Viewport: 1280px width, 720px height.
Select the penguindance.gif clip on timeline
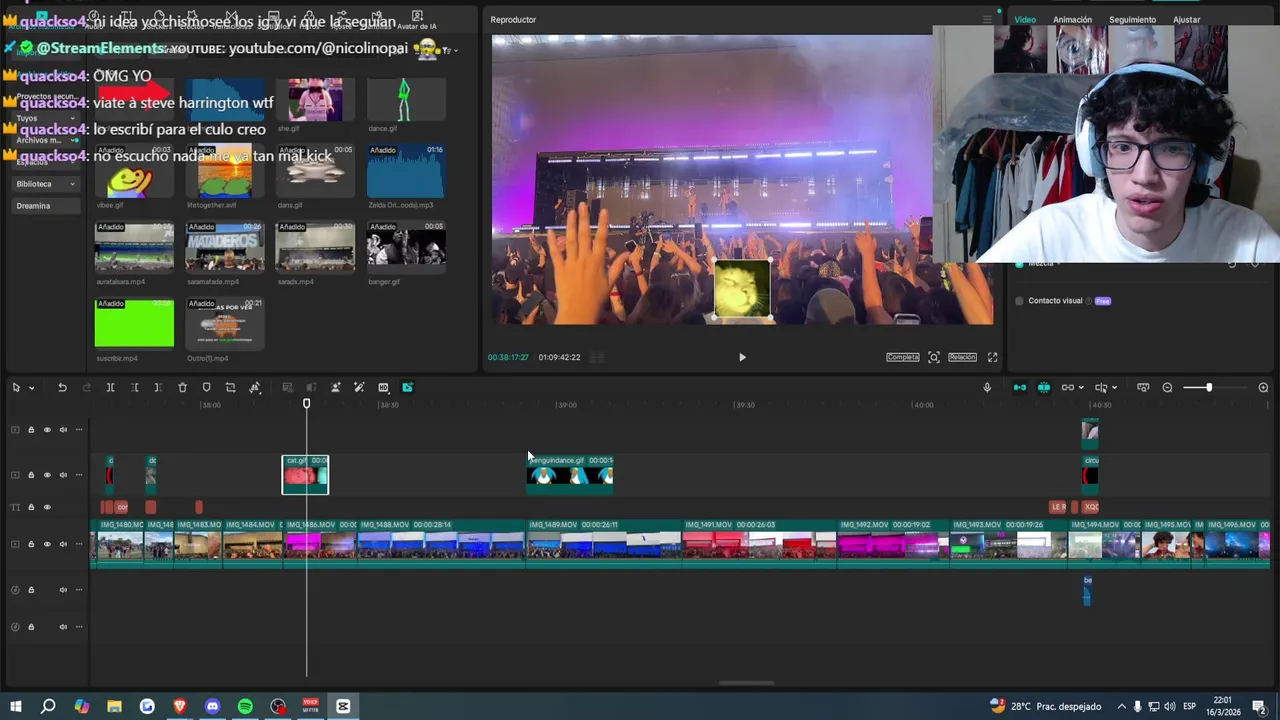(570, 475)
